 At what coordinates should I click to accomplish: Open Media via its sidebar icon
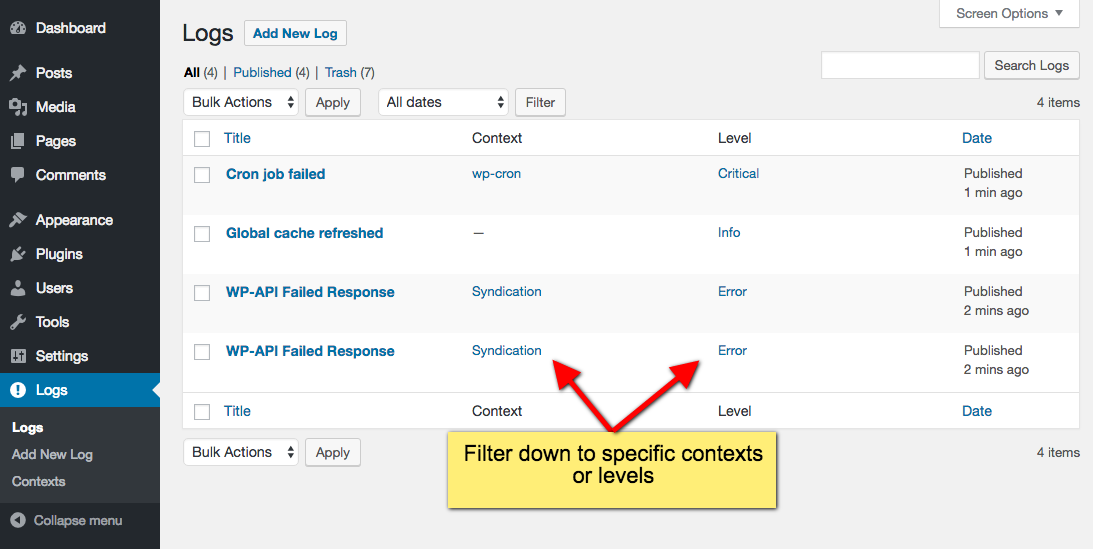click(x=18, y=107)
